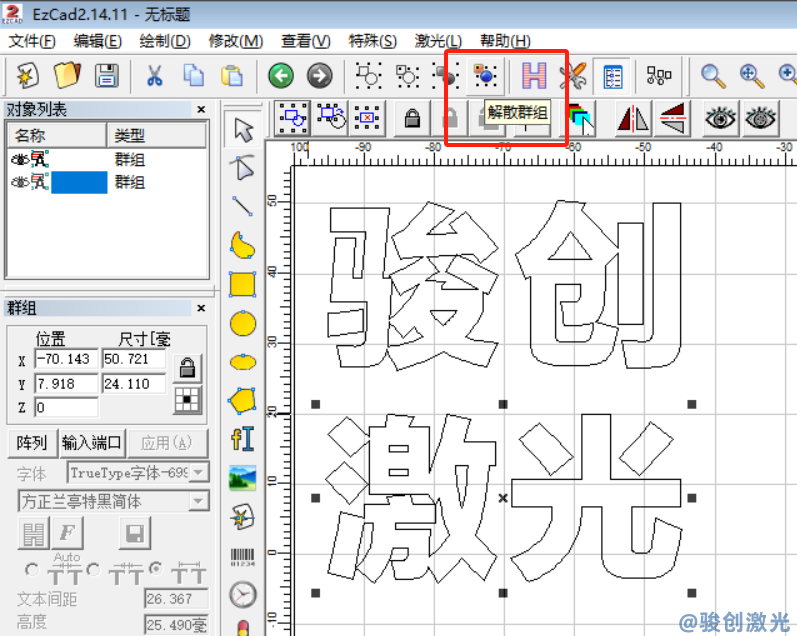Click Y position field 7.918
This screenshot has width=797, height=636.
[66, 383]
